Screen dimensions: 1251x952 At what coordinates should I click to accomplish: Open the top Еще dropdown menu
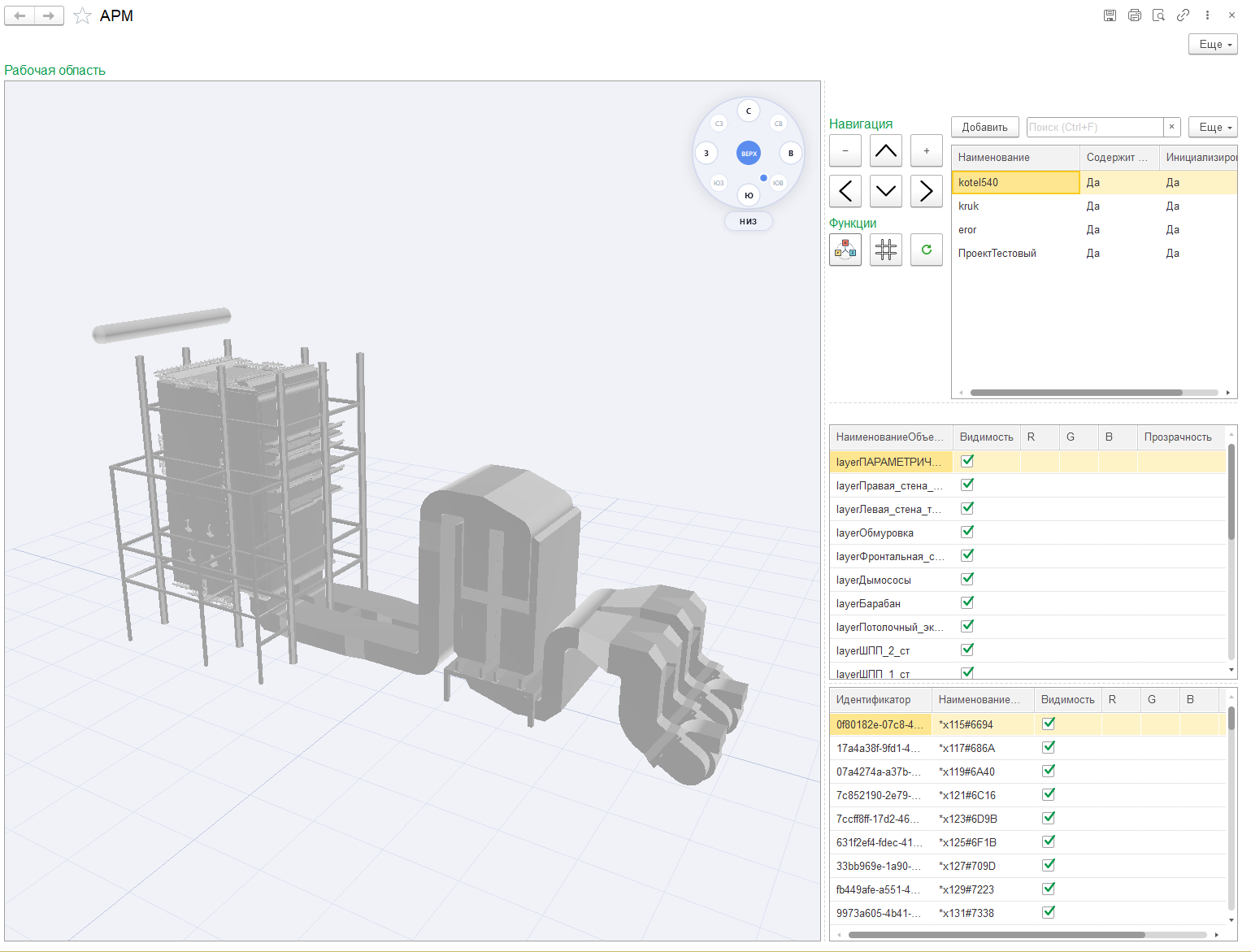click(1213, 44)
